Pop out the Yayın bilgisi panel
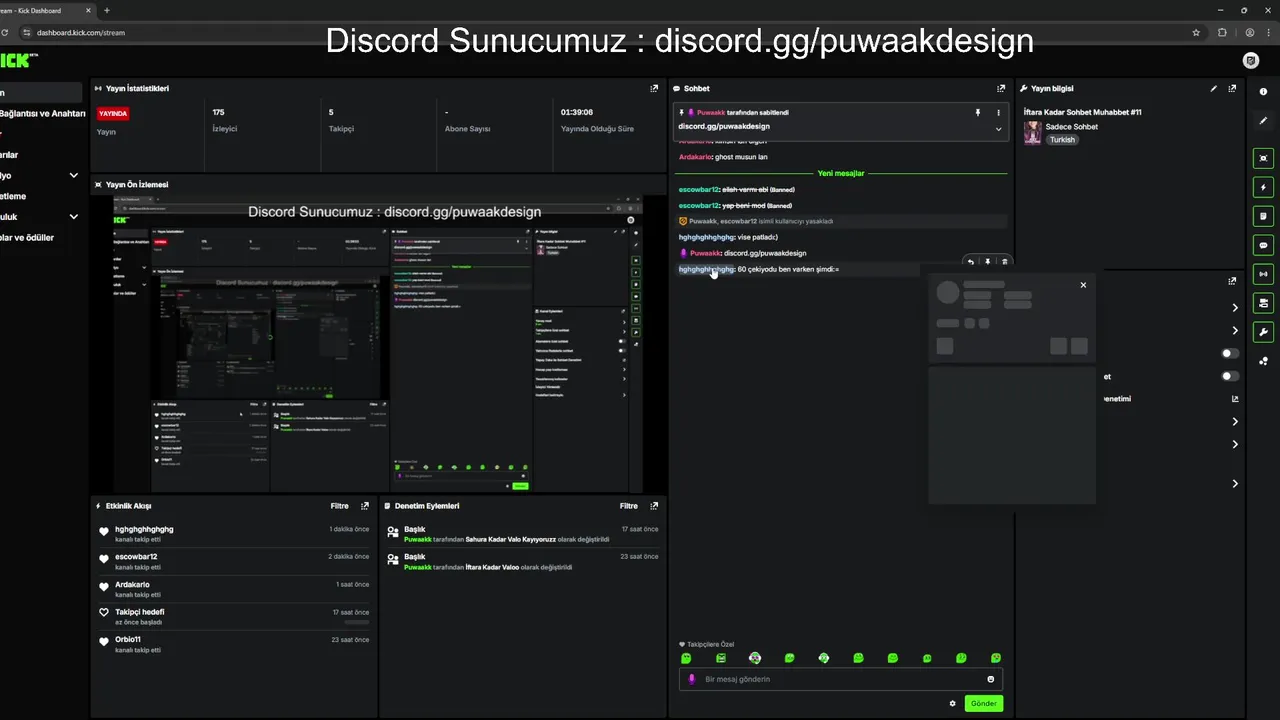 1232,88
